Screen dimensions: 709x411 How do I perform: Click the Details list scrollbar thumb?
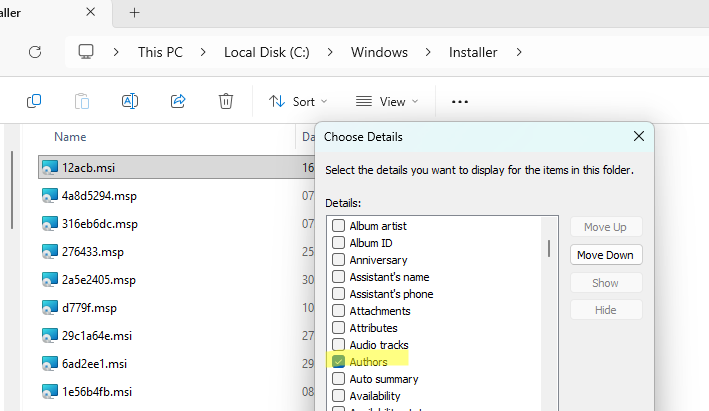tap(549, 249)
